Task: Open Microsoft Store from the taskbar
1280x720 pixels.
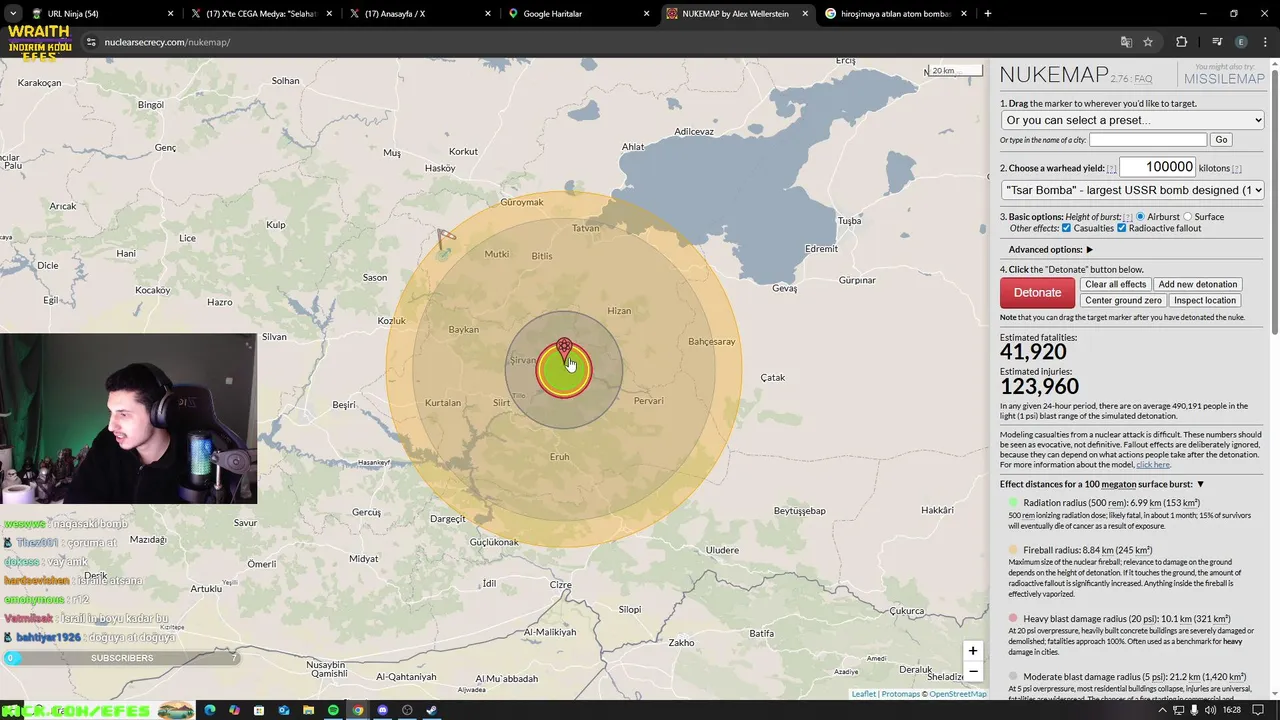Action: coord(259,711)
